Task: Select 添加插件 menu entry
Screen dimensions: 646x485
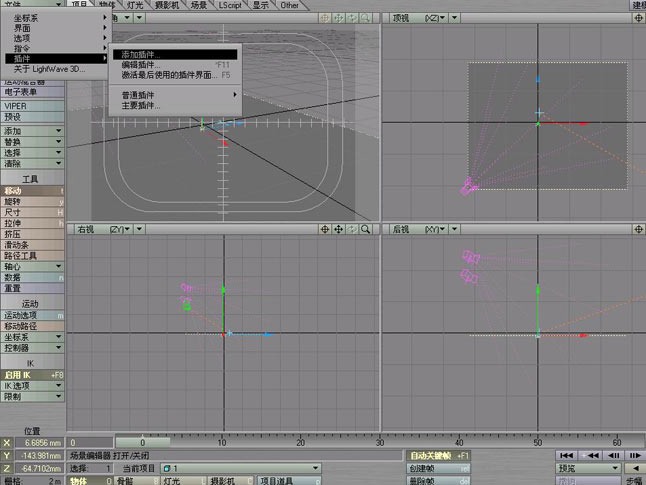Action: [175, 54]
